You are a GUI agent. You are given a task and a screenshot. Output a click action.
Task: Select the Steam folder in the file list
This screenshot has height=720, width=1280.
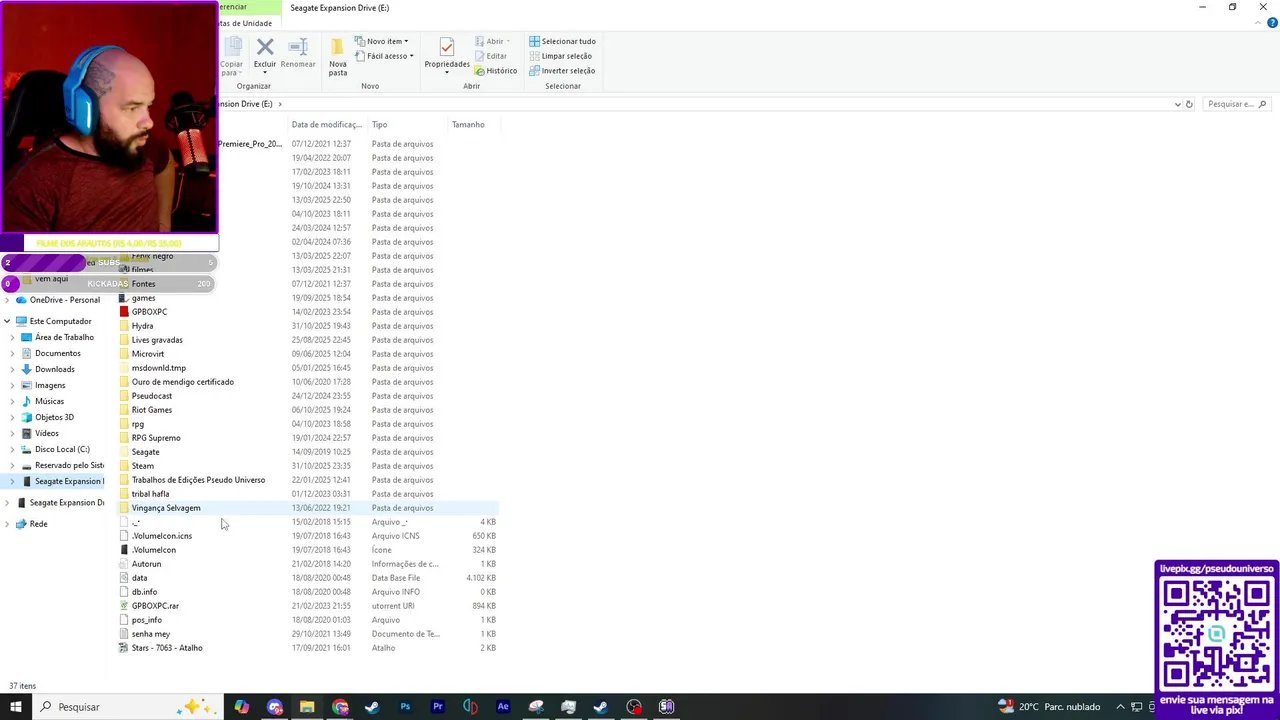click(x=142, y=466)
